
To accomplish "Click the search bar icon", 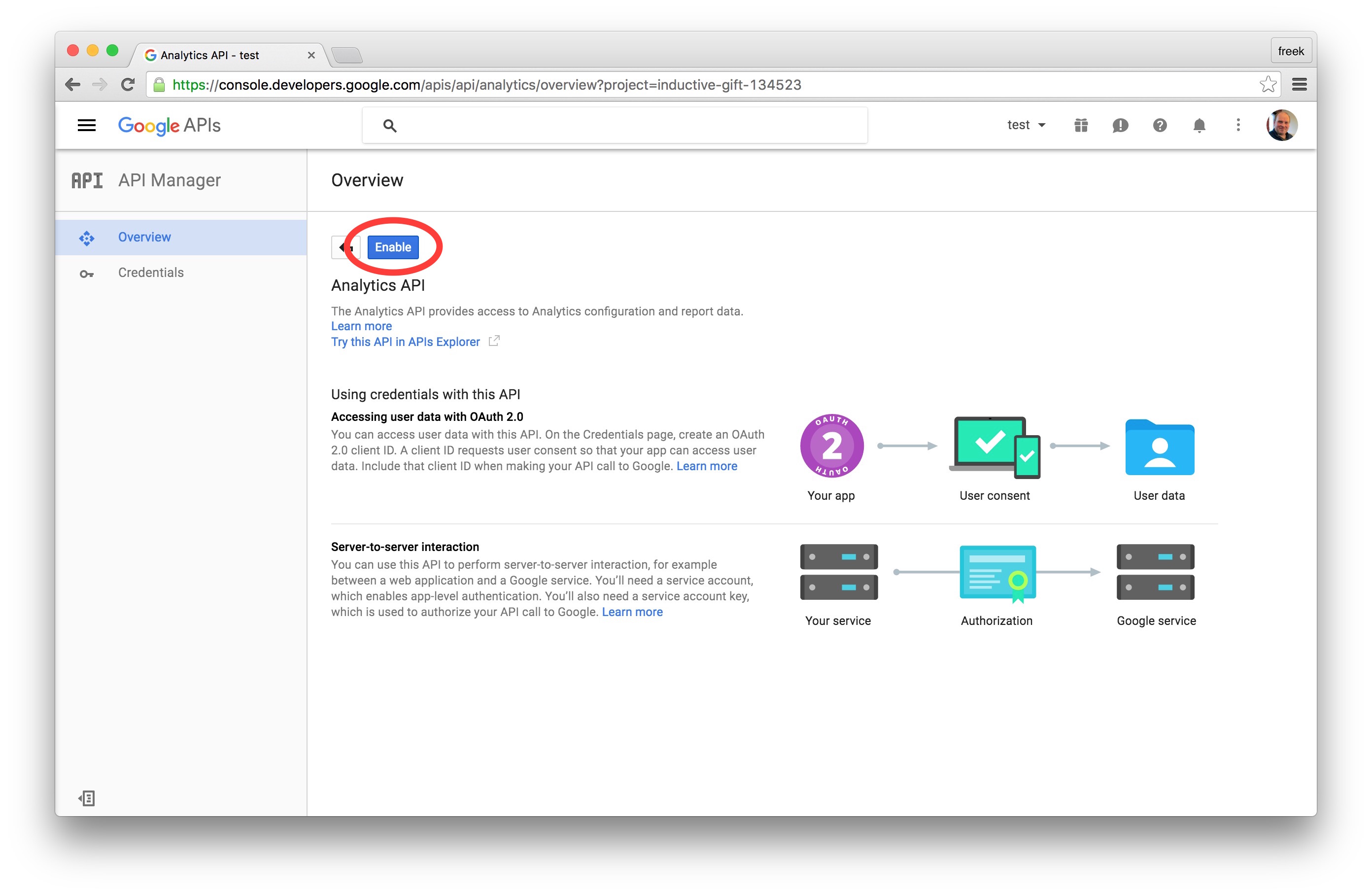I will pos(389,126).
